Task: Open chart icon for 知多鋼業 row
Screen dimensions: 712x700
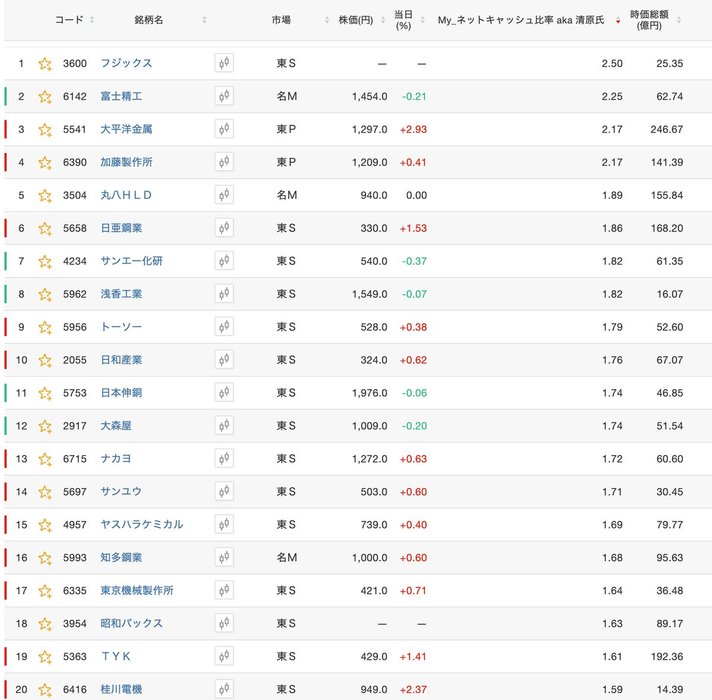Action: pyautogui.click(x=224, y=557)
